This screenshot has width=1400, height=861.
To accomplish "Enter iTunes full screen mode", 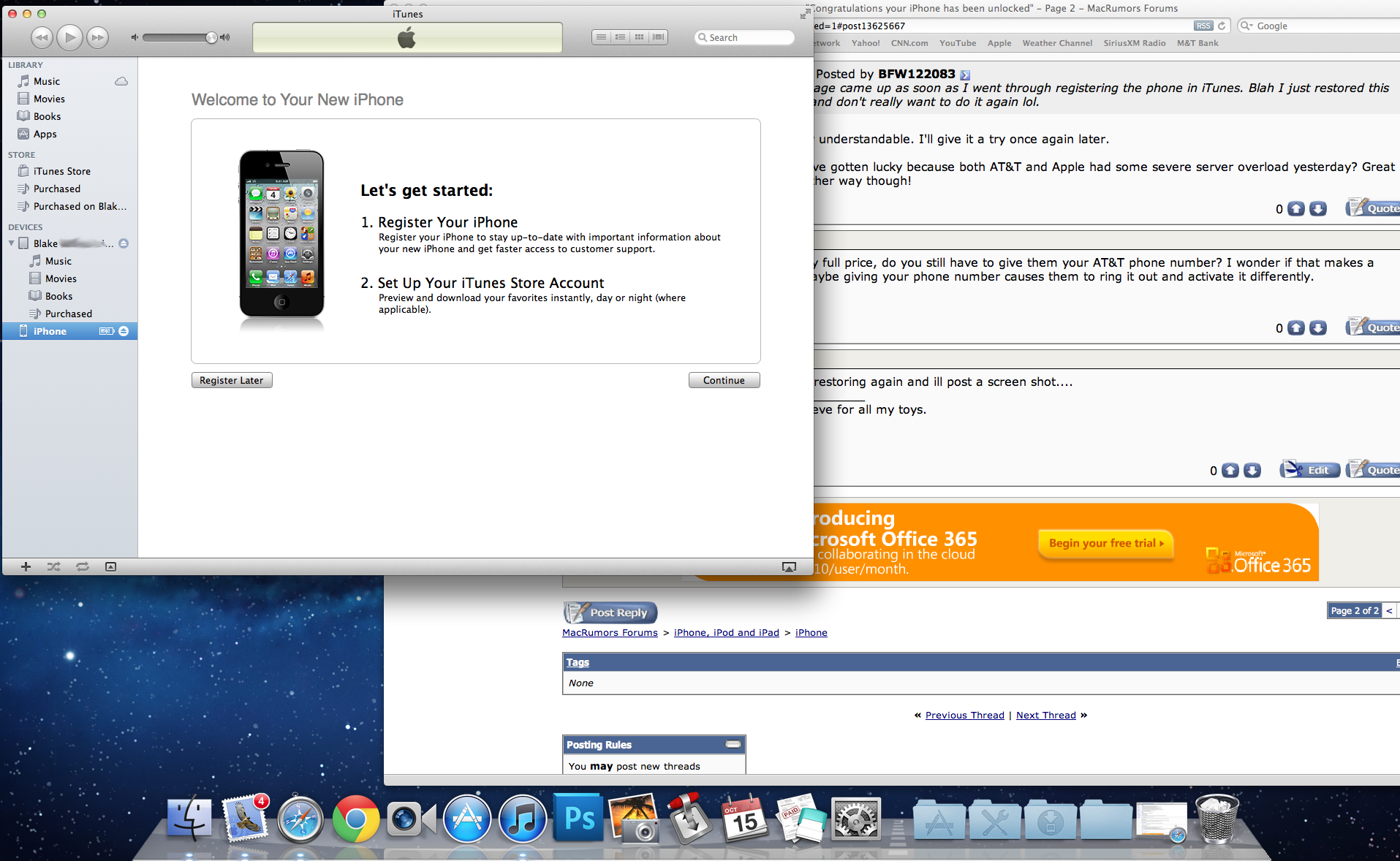I will (805, 14).
